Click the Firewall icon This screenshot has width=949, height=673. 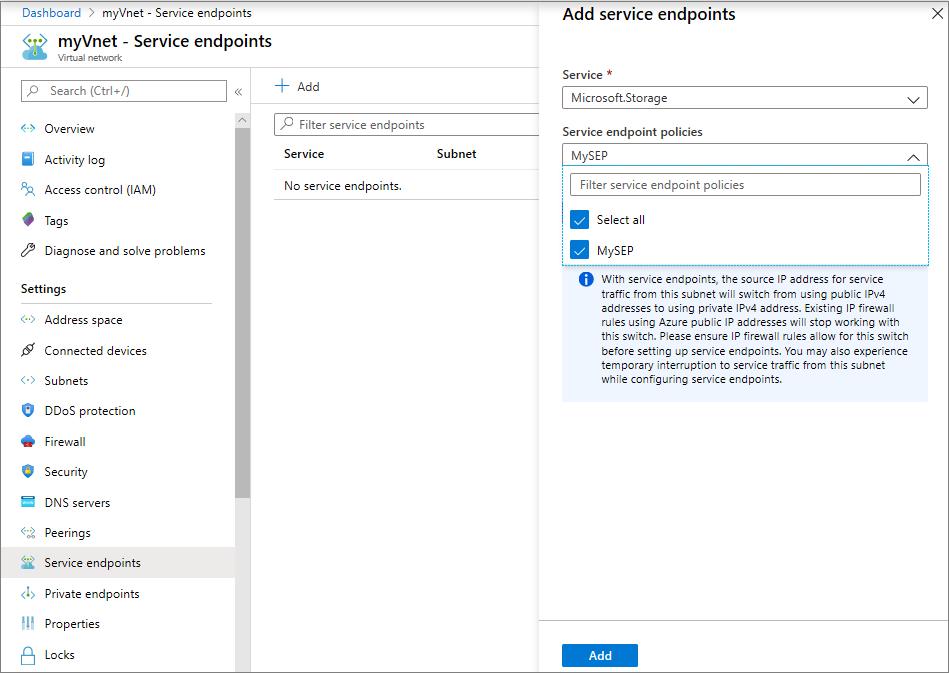click(x=28, y=442)
